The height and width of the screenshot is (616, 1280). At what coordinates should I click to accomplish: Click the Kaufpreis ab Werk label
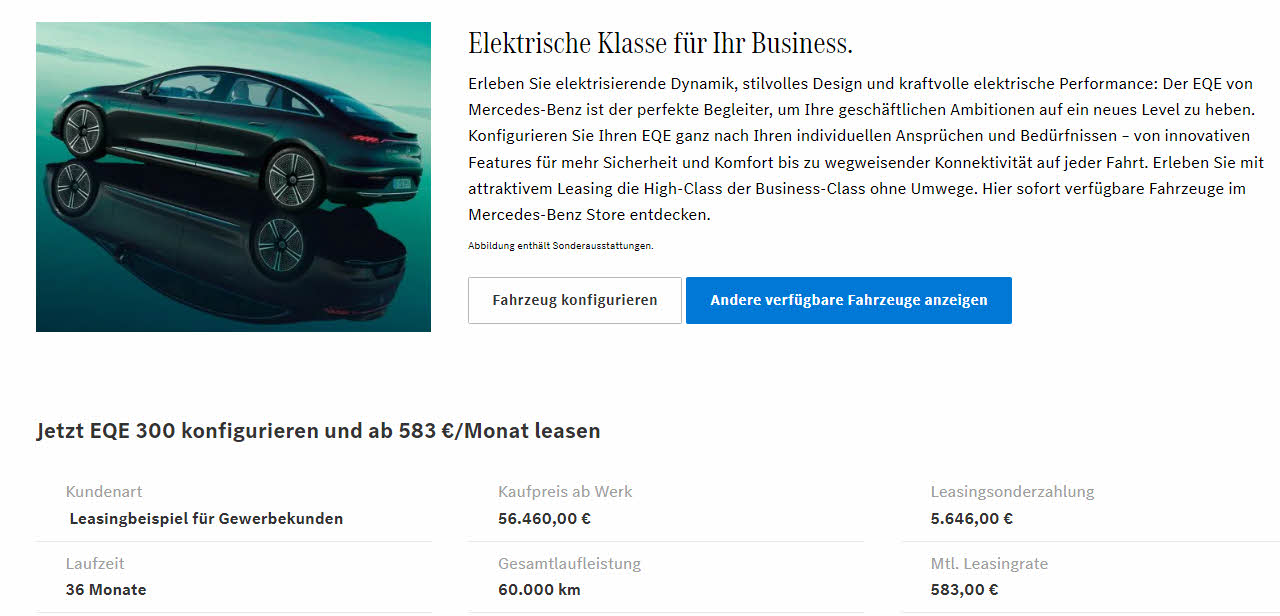coord(565,492)
